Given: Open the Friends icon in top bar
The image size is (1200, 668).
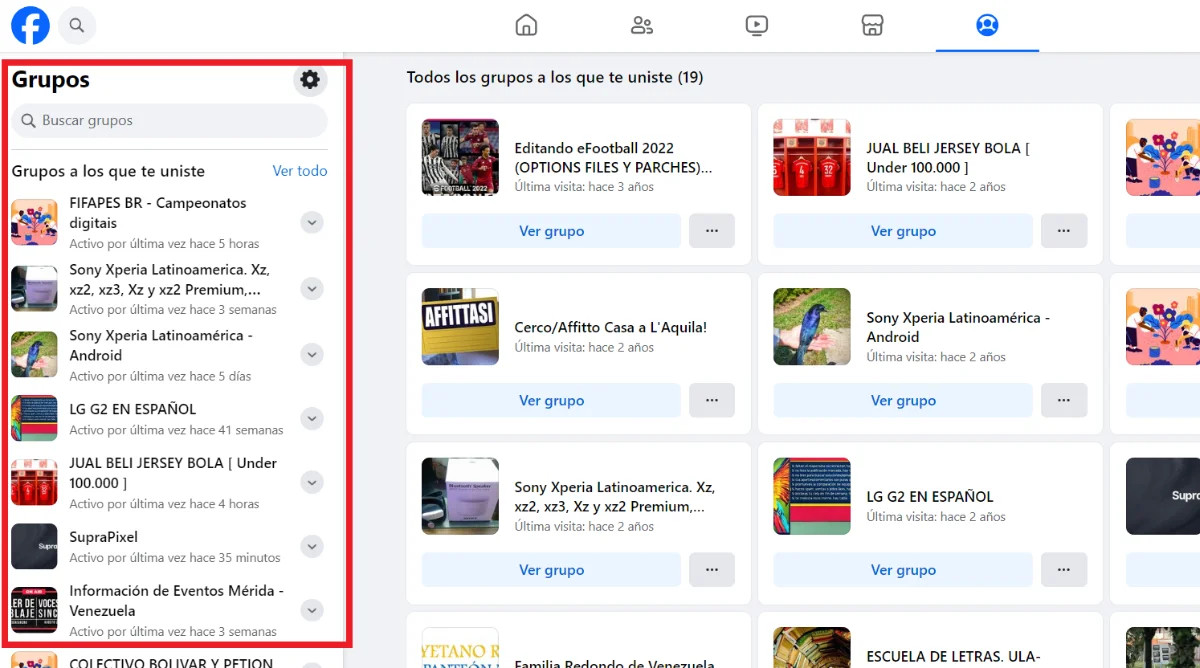Looking at the screenshot, I should [x=642, y=25].
